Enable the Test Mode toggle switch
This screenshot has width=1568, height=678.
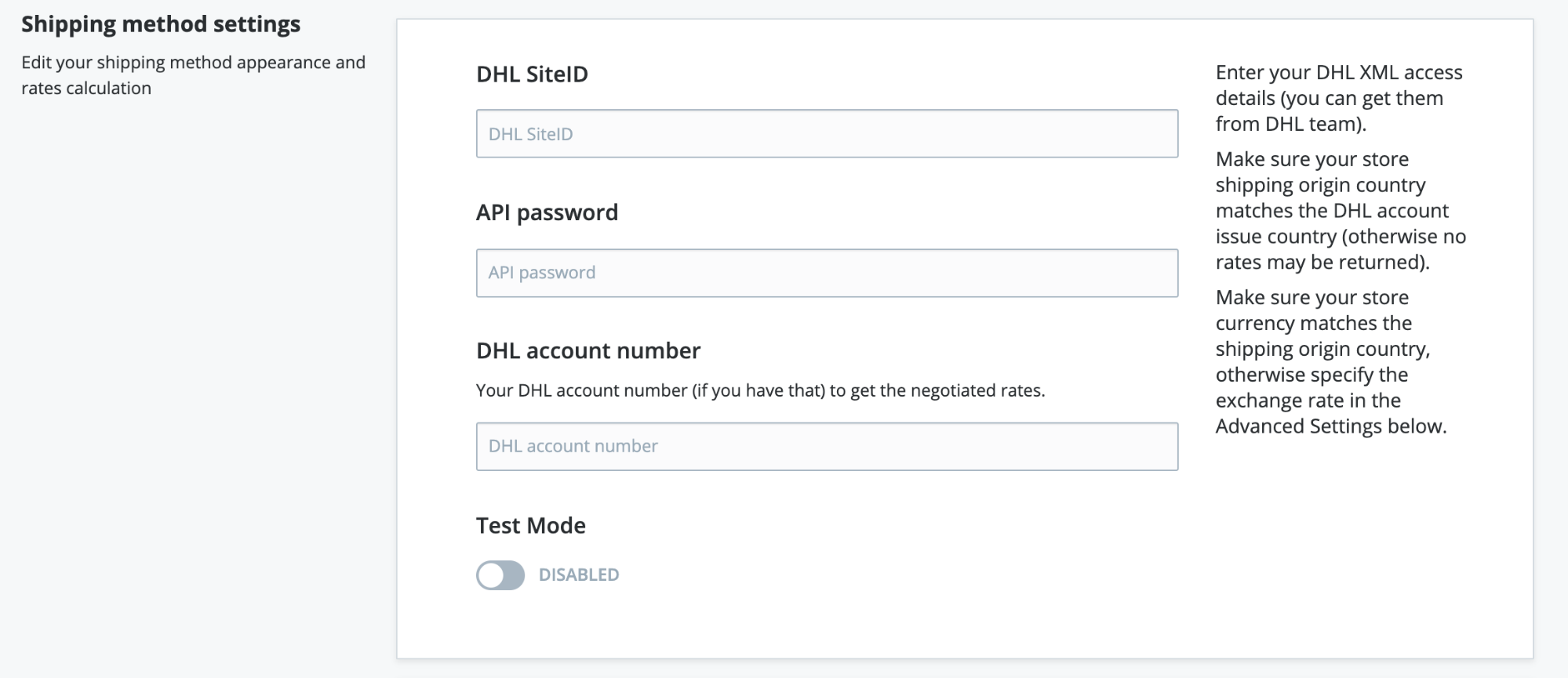tap(500, 575)
